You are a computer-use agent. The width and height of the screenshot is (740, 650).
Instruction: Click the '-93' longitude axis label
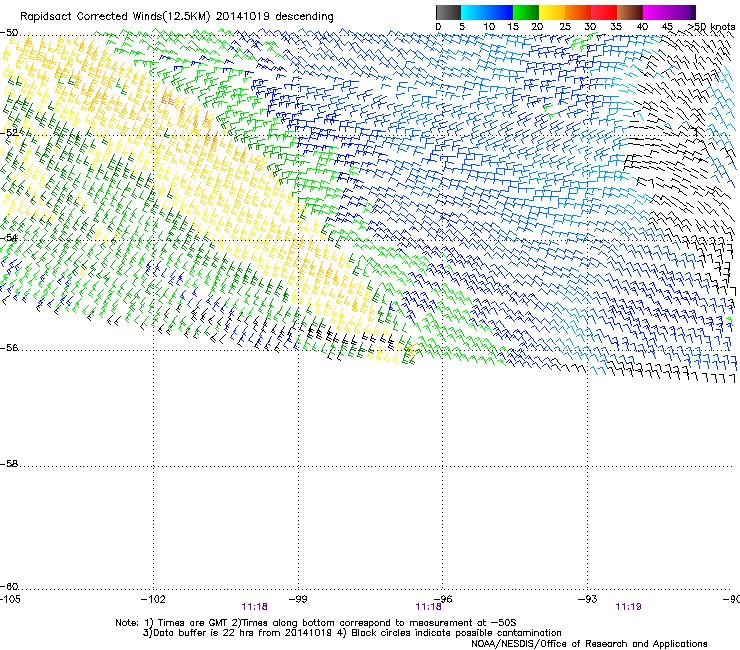tap(588, 599)
